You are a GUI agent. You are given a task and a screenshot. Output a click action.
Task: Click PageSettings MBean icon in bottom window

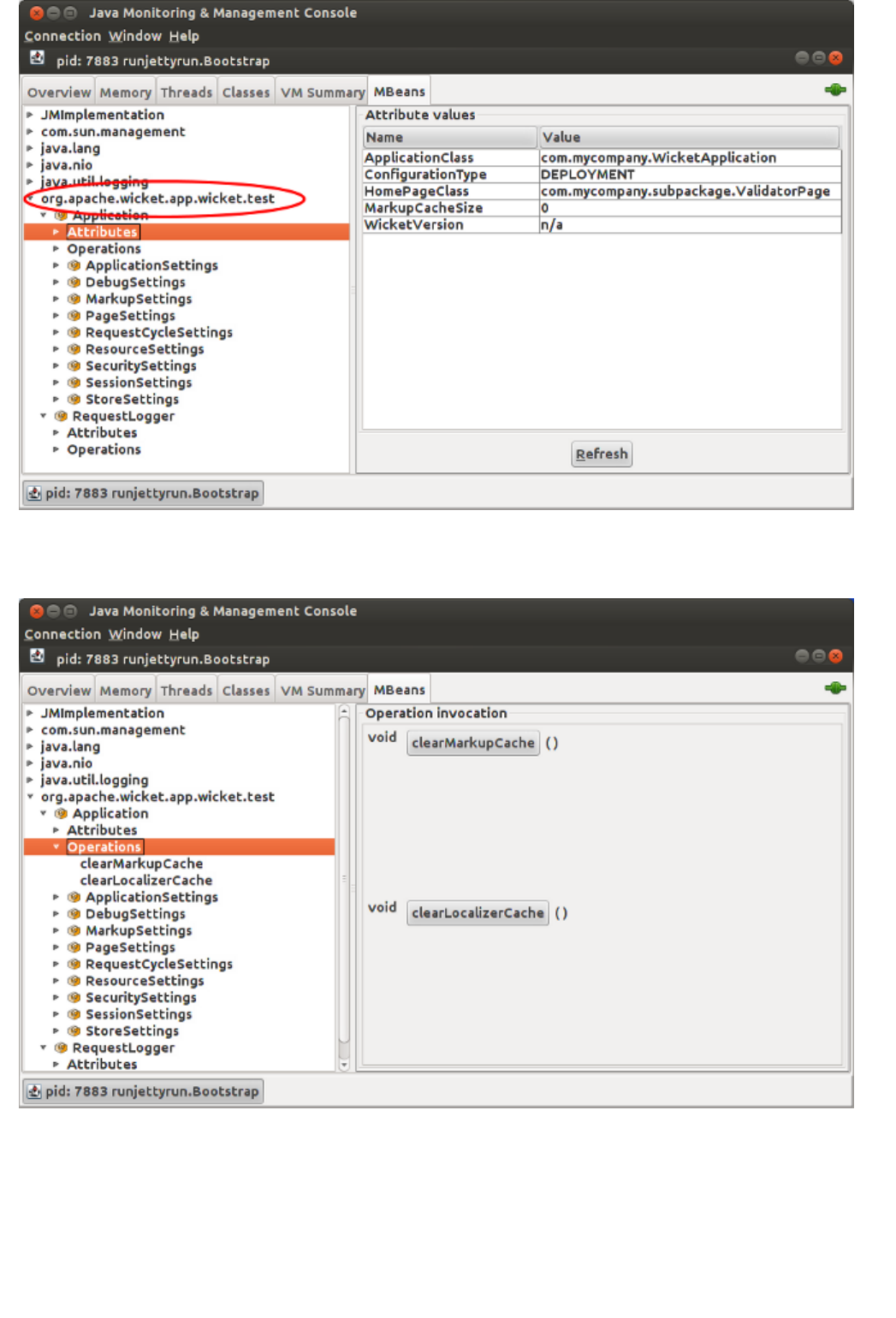(x=74, y=947)
